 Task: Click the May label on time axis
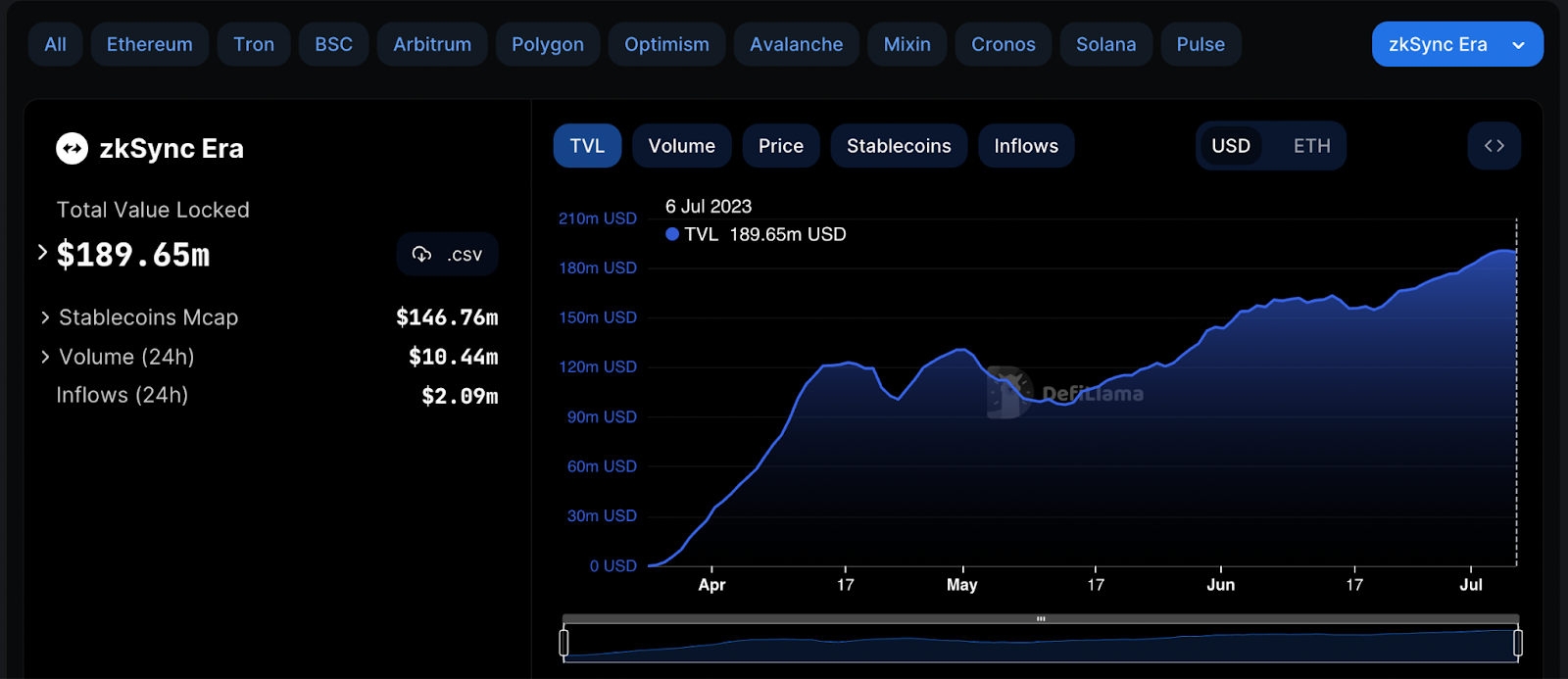[962, 585]
